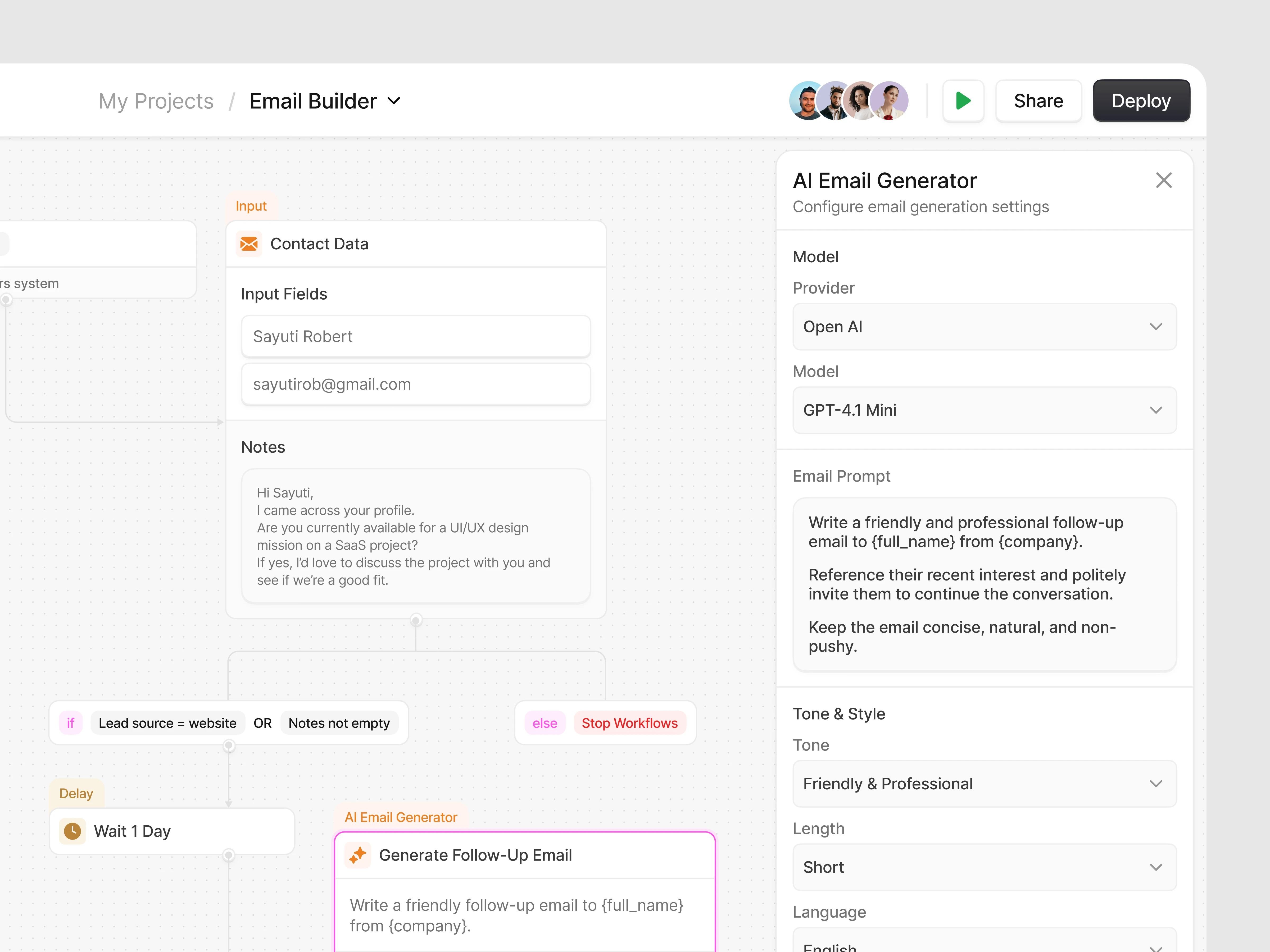This screenshot has width=1270, height=952.
Task: Expand the GPT-4.1 Mini model dropdown
Action: (984, 410)
